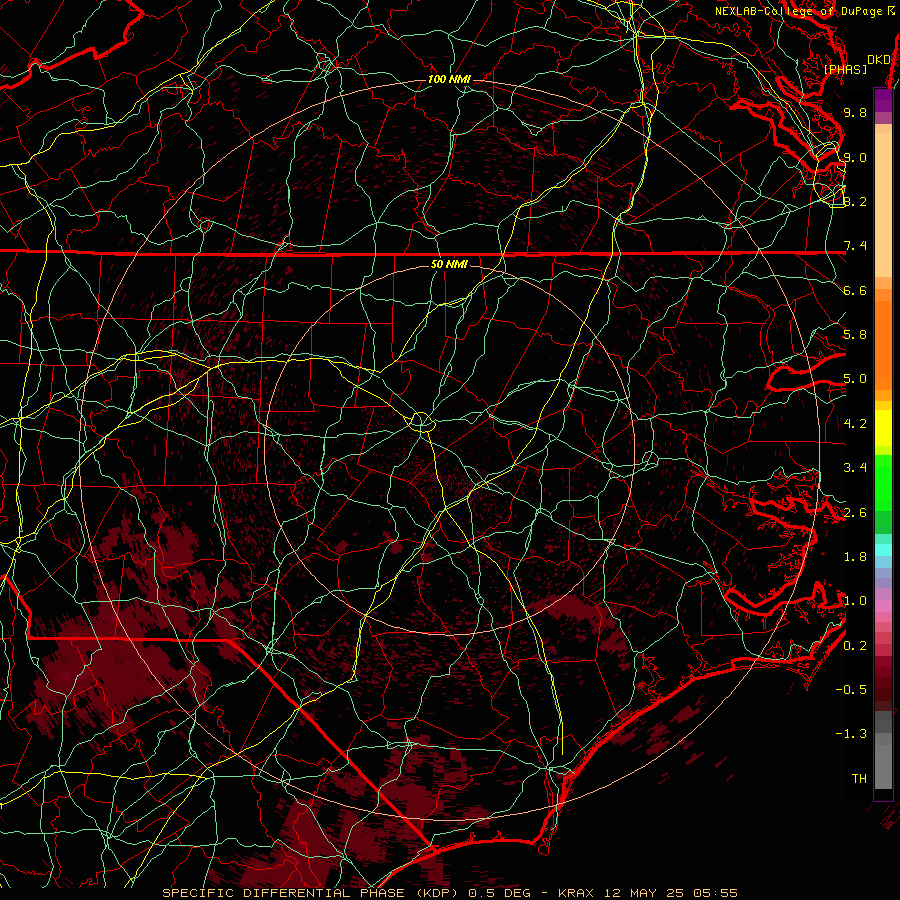900x900 pixels.
Task: Click the 3.4 legend value
Action: coord(855,468)
